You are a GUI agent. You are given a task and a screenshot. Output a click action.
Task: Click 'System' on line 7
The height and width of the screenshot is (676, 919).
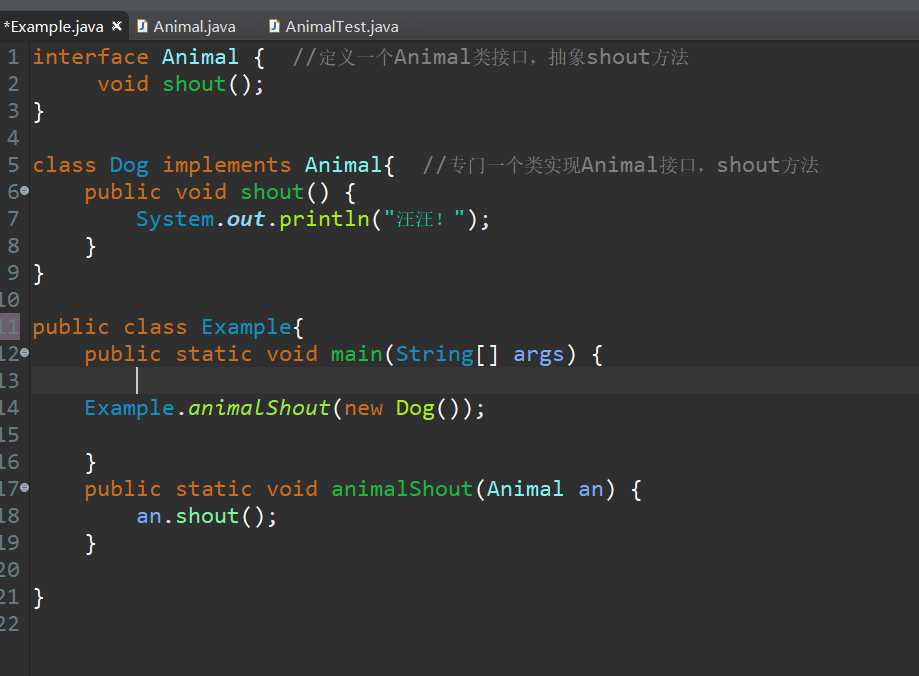click(x=175, y=219)
